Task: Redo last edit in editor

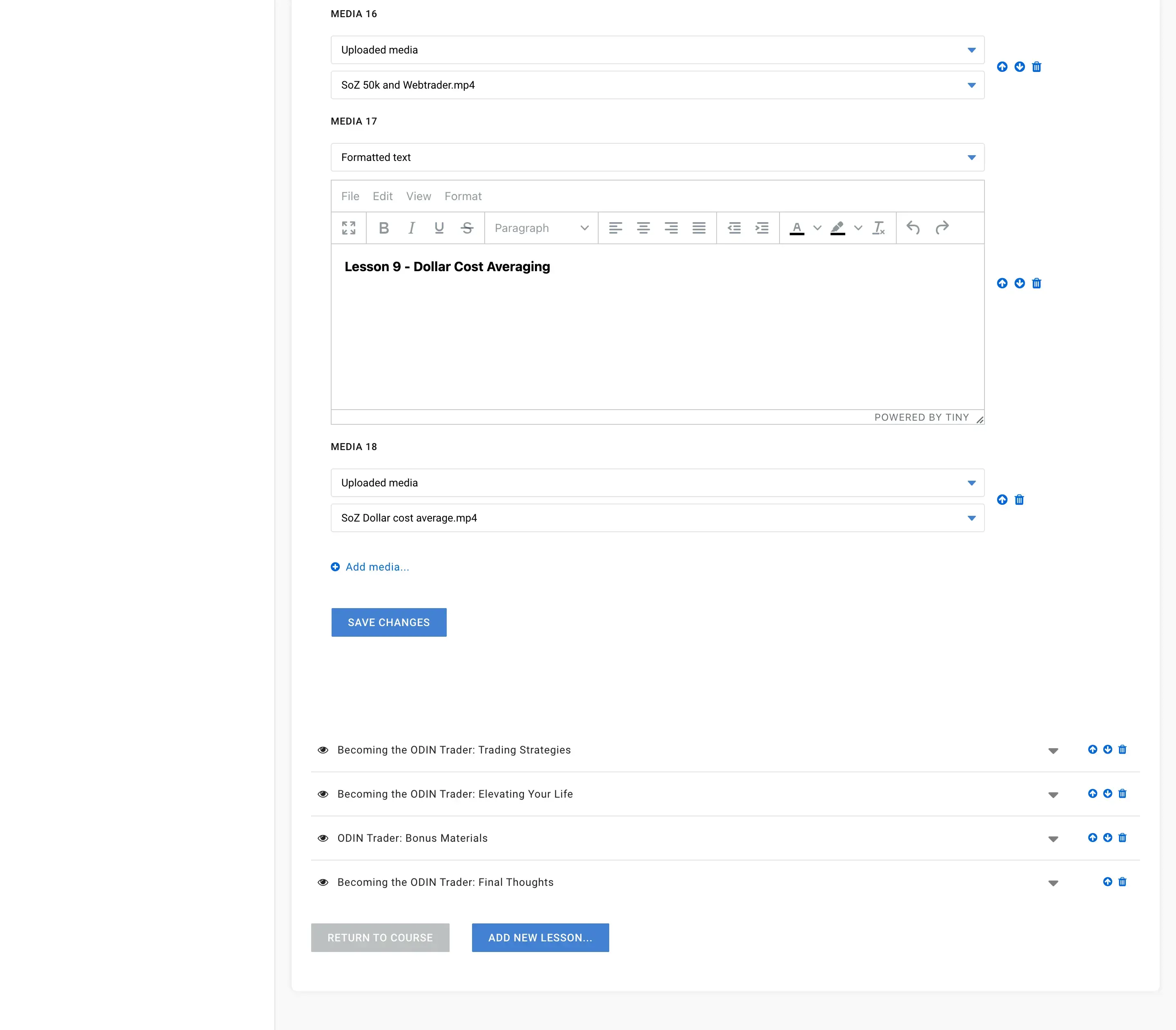Action: coord(942,228)
